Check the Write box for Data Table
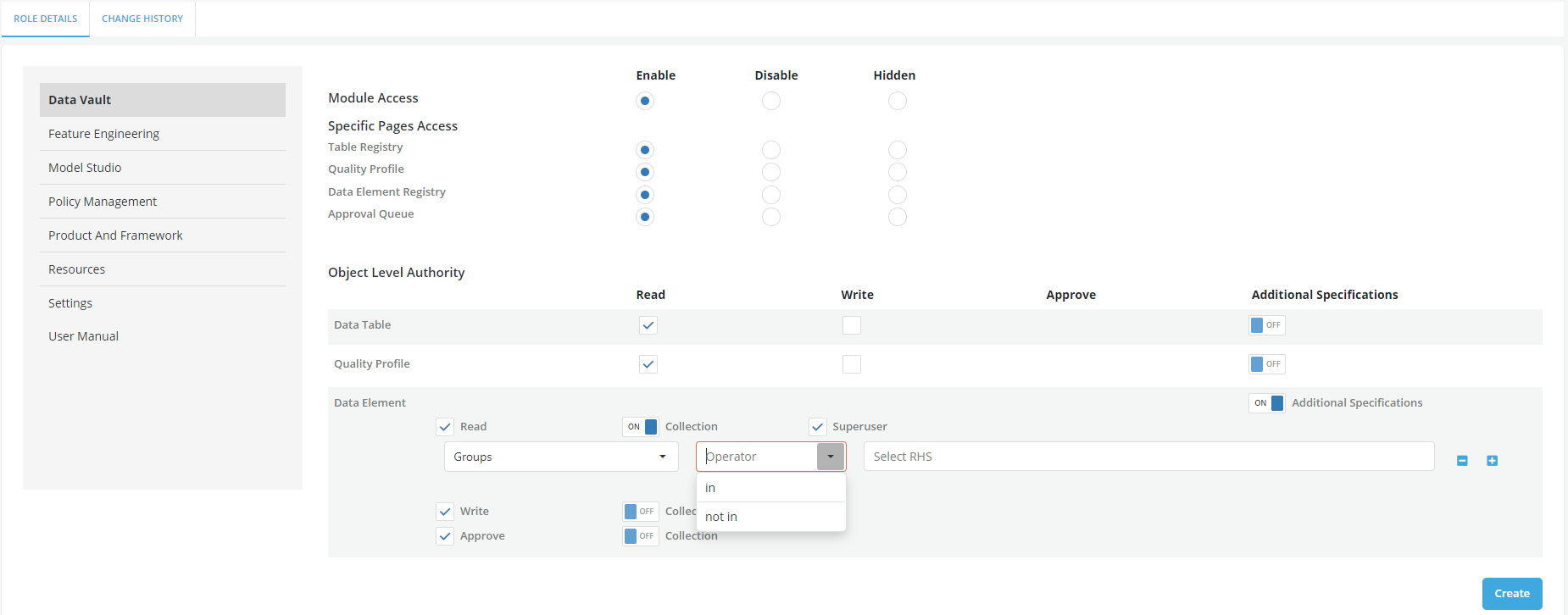1568x615 pixels. tap(851, 325)
